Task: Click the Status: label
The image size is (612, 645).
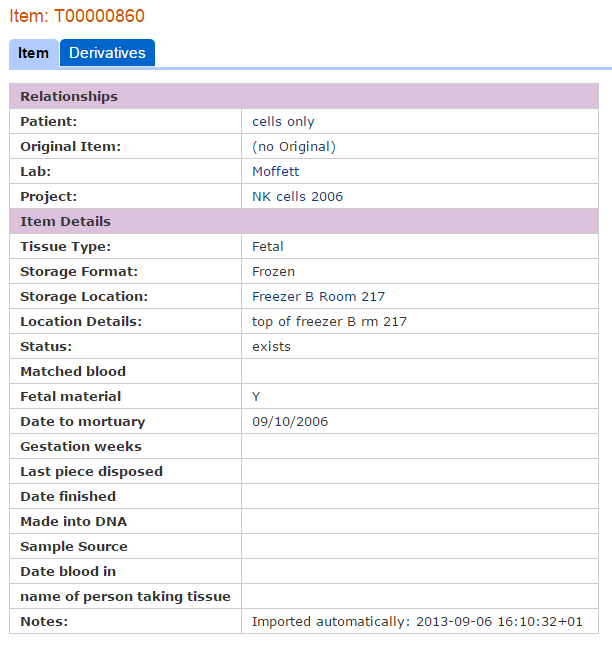Action: tap(46, 347)
